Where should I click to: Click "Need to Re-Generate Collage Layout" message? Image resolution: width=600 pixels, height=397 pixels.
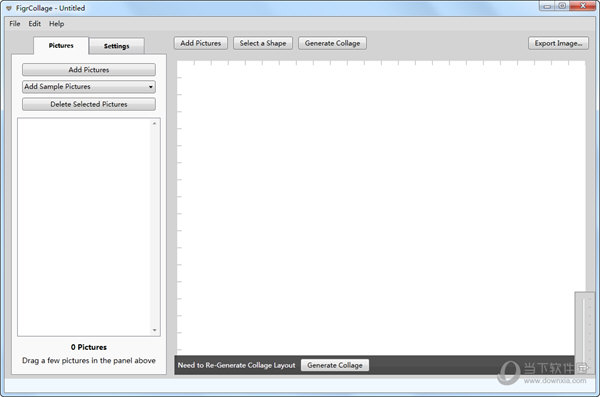coord(236,365)
